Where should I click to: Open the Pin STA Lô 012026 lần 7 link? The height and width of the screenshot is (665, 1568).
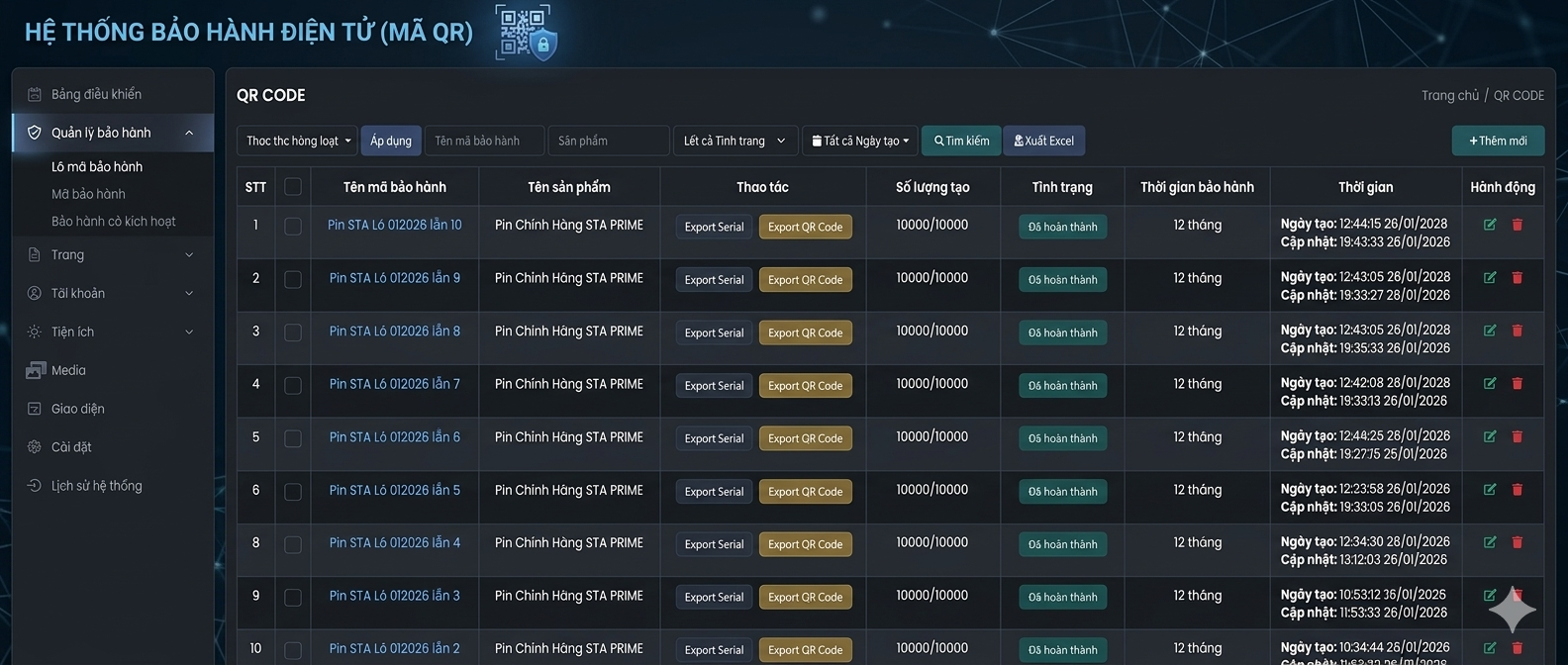click(394, 384)
